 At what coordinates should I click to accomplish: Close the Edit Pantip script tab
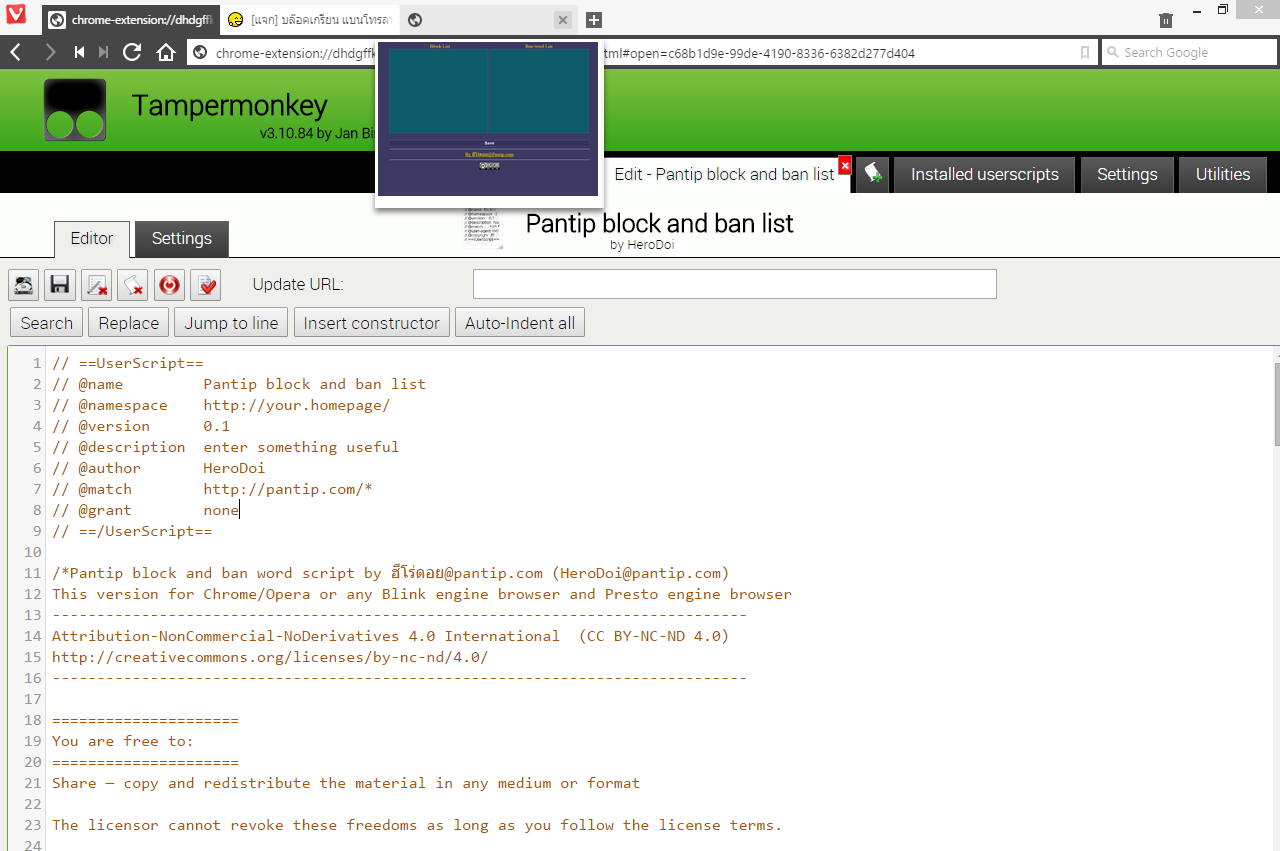pos(845,165)
